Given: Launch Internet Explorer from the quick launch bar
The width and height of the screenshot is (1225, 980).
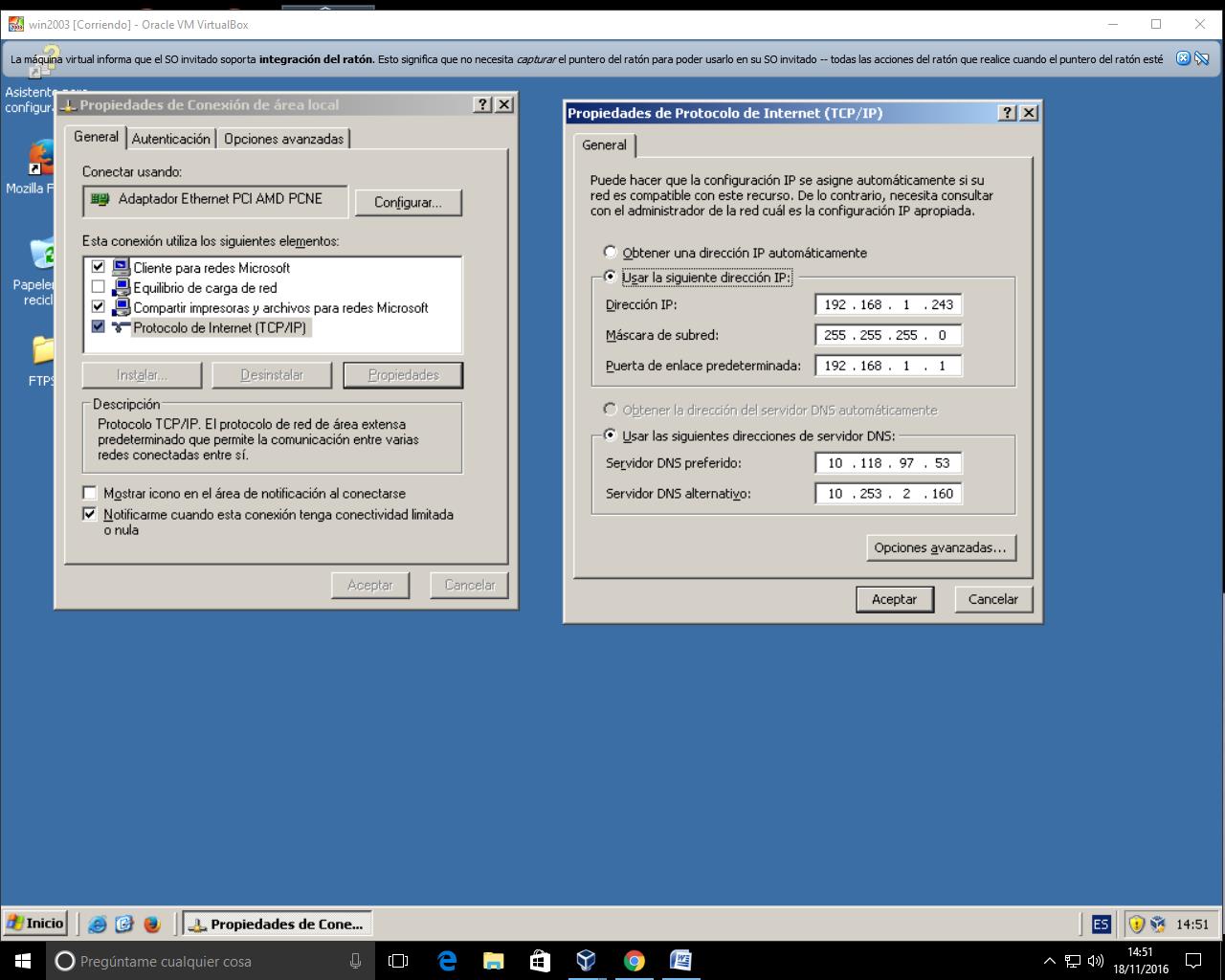Looking at the screenshot, I should click(x=97, y=924).
